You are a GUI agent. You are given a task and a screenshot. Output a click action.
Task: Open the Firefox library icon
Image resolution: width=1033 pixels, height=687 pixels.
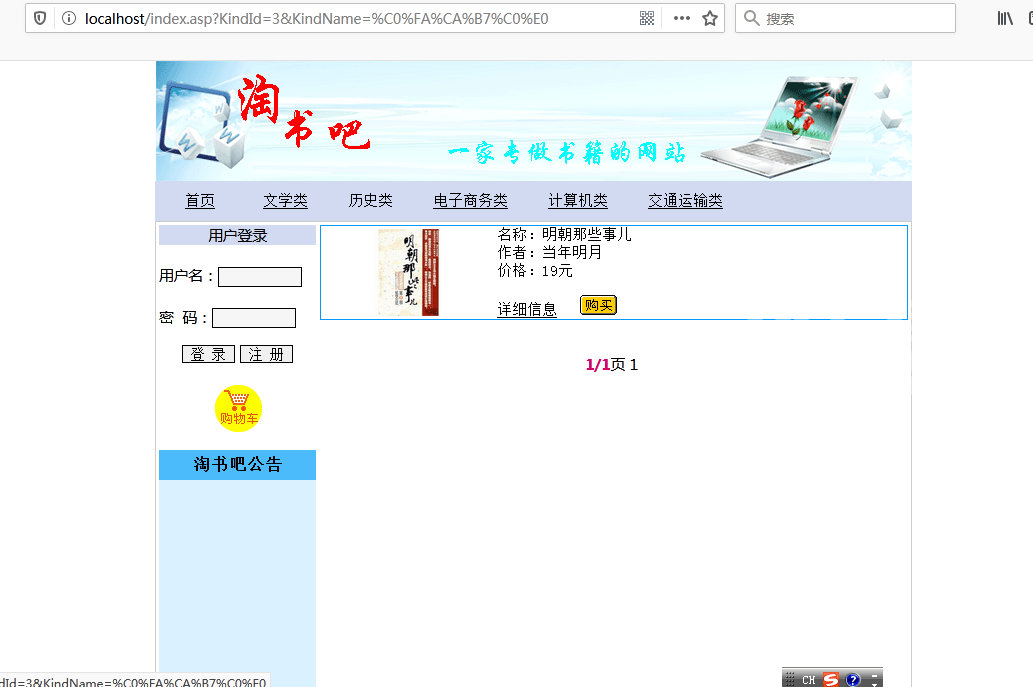pos(1005,18)
